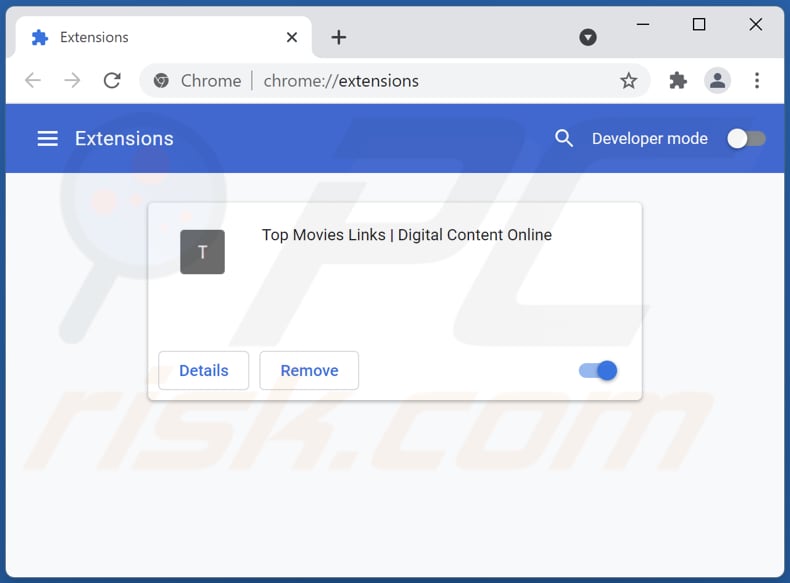Go back with the browser back arrow
This screenshot has width=790, height=583.
(33, 80)
